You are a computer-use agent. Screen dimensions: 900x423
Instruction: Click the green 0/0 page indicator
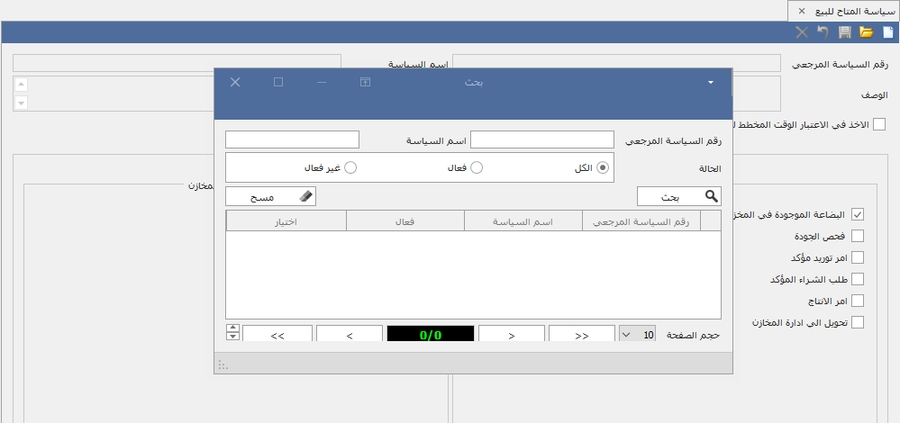point(430,336)
